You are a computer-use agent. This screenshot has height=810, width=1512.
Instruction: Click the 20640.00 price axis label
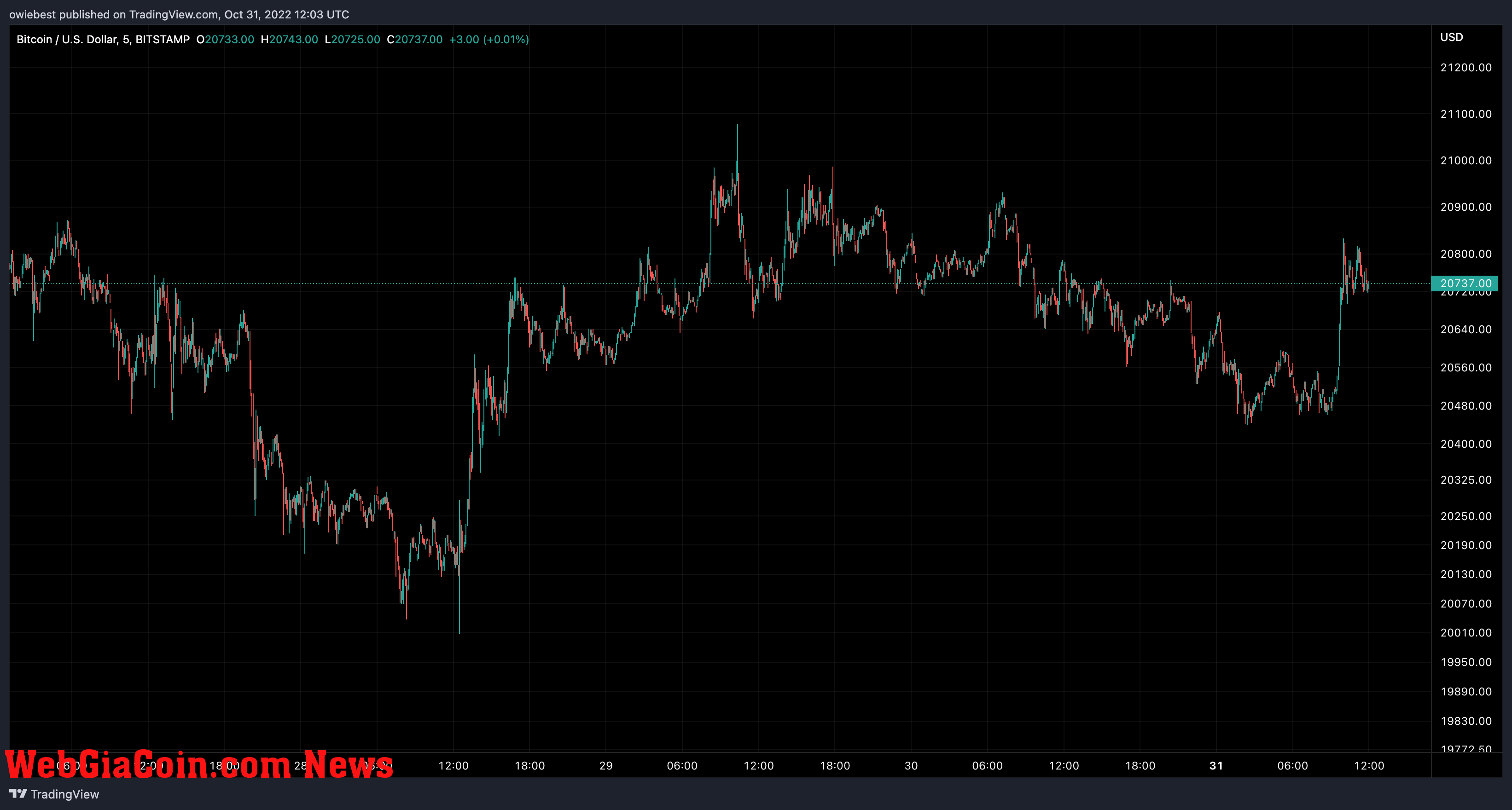[1465, 329]
